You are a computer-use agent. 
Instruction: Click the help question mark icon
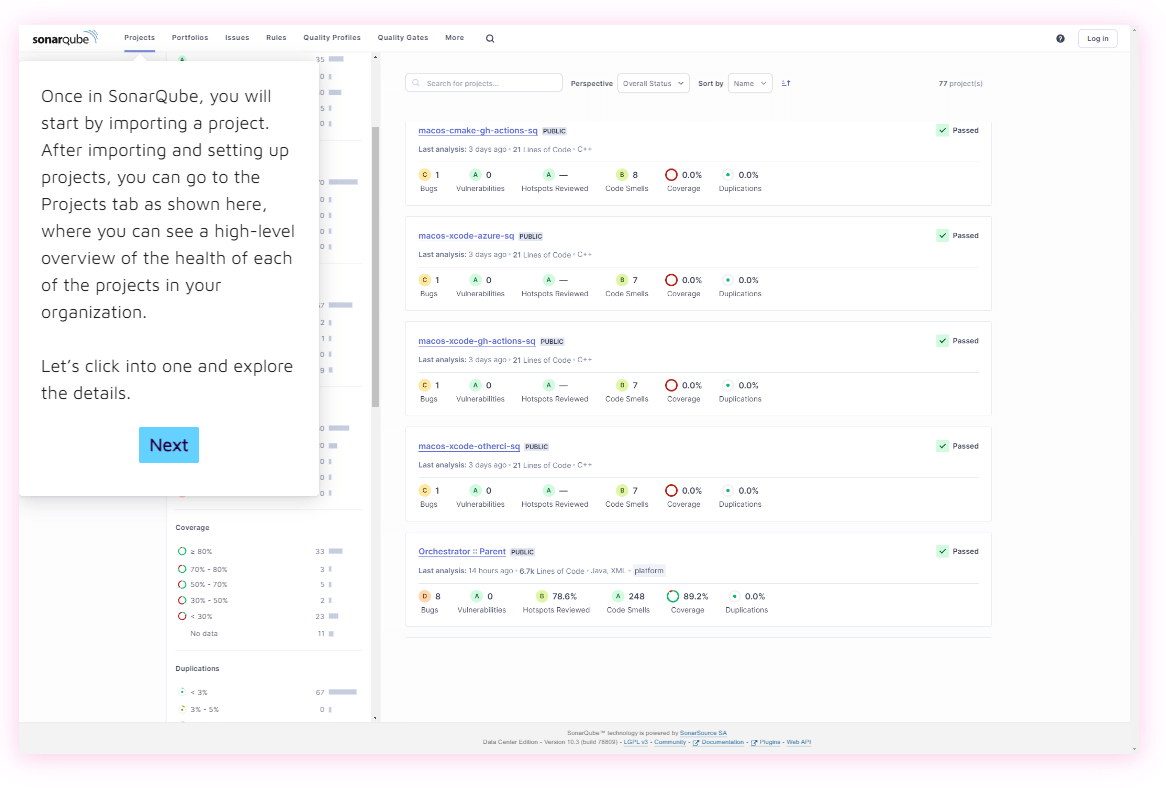(1062, 37)
